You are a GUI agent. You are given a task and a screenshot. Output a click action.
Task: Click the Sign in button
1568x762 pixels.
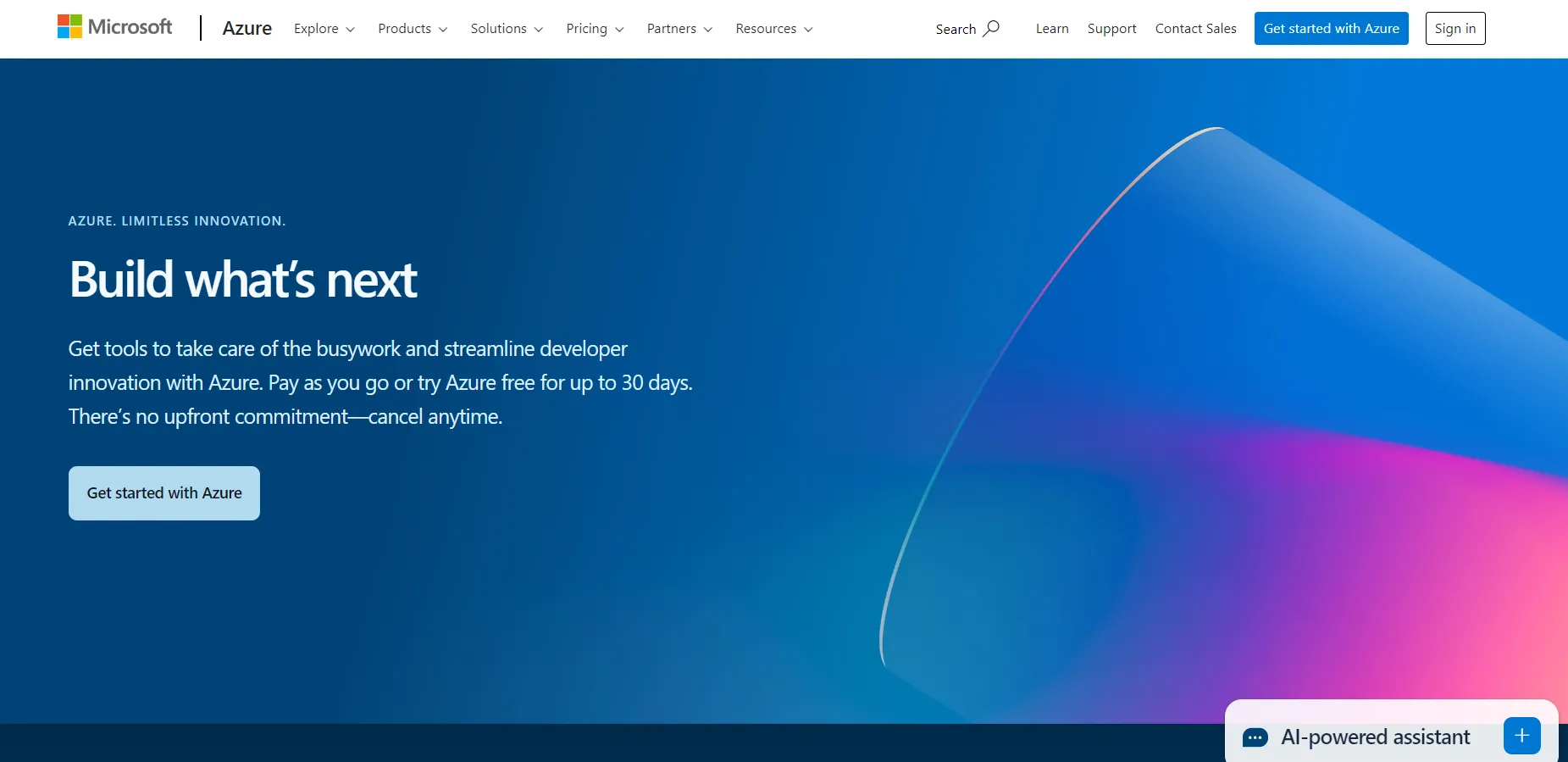click(x=1454, y=28)
